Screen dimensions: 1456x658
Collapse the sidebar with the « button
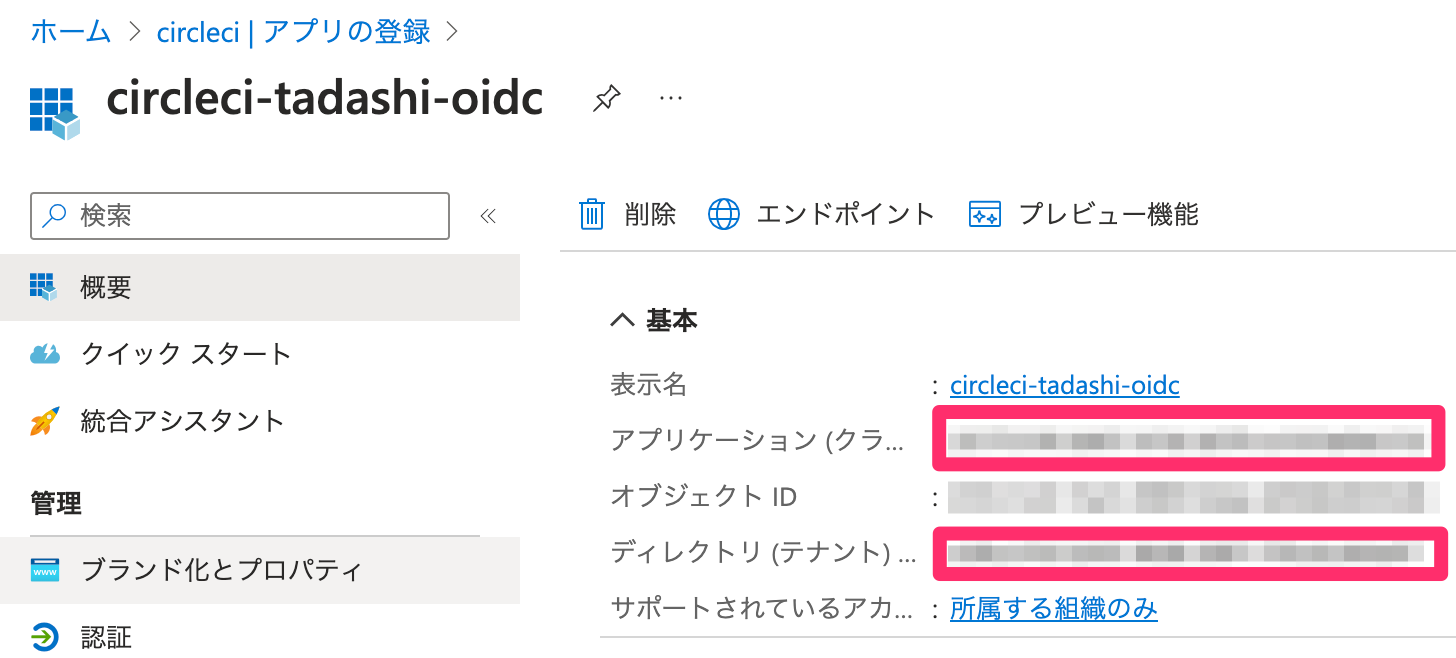pos(488,215)
